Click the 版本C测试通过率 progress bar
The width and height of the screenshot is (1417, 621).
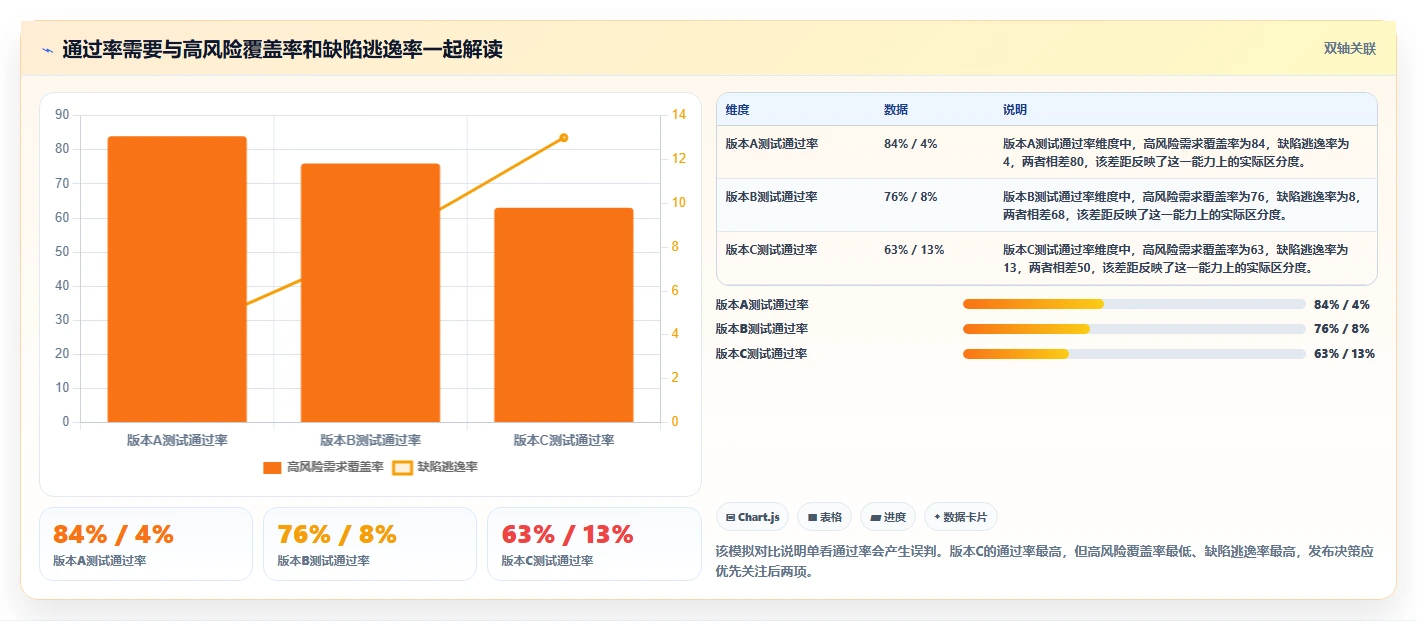click(1134, 354)
